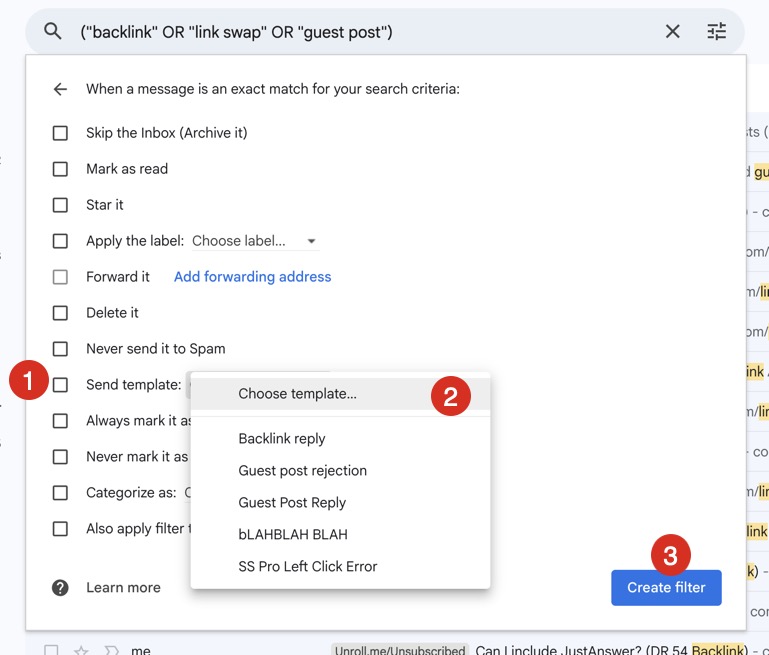Enable Mark as read checkbox
Viewport: 769px width, 655px height.
point(60,169)
